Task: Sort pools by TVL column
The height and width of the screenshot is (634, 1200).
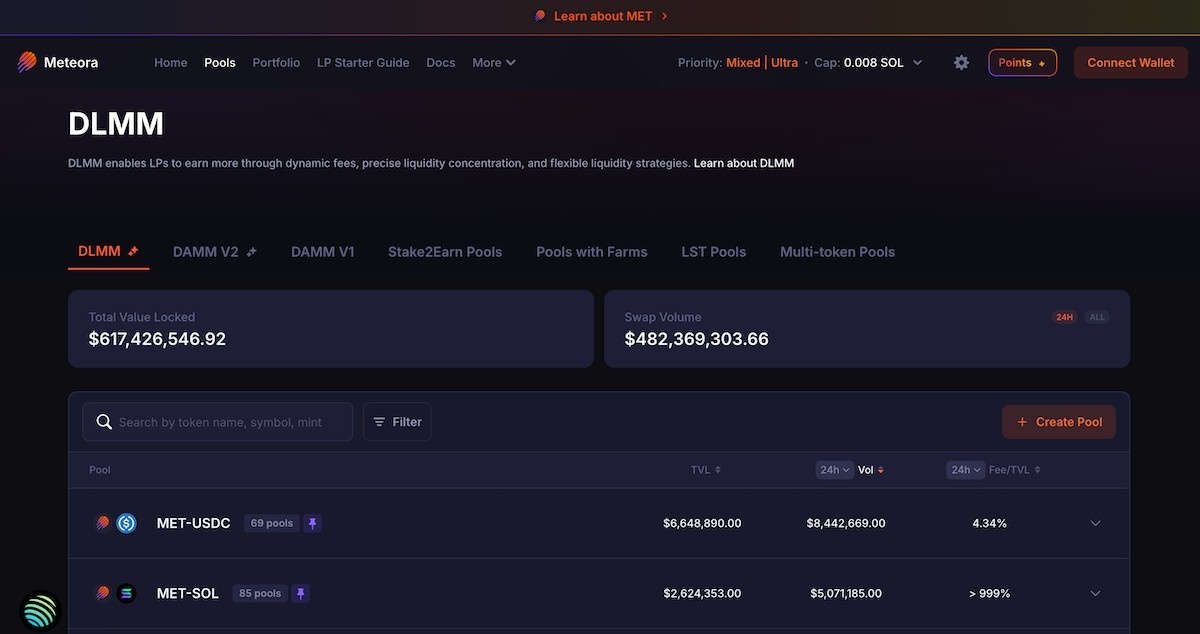Action: point(705,470)
